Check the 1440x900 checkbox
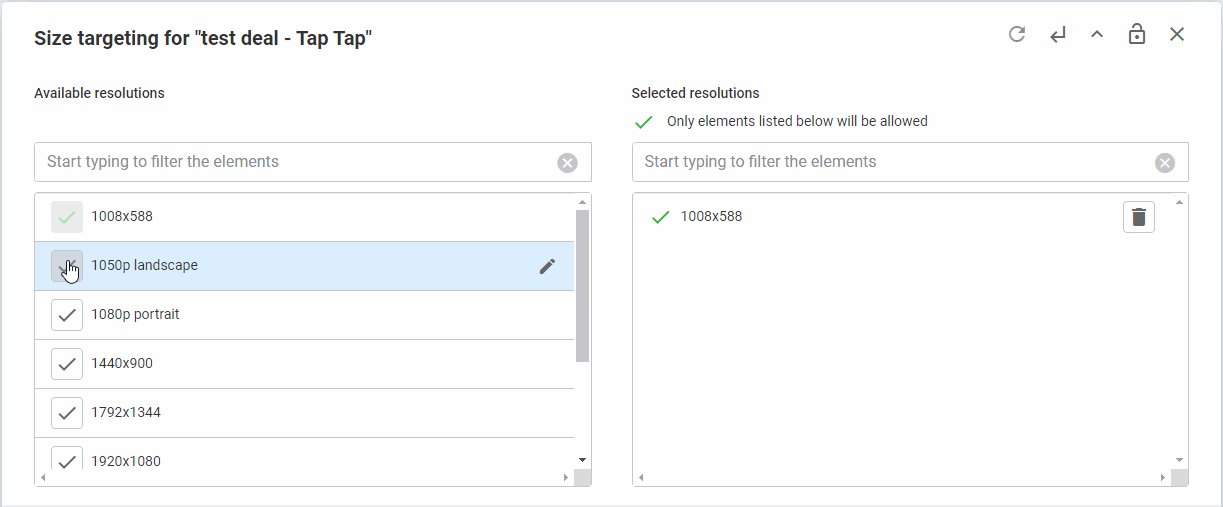Image resolution: width=1223 pixels, height=507 pixels. pos(67,364)
